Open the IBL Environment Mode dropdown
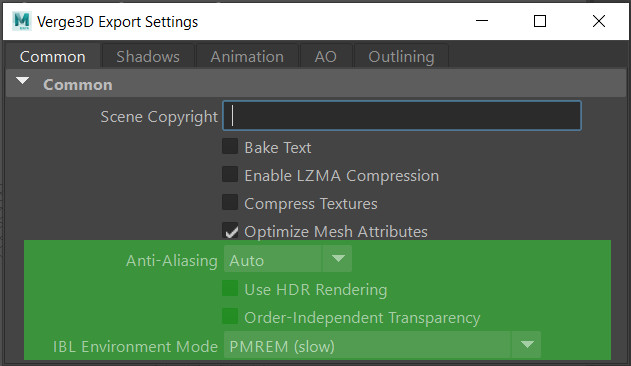The image size is (631, 366). pyautogui.click(x=382, y=345)
